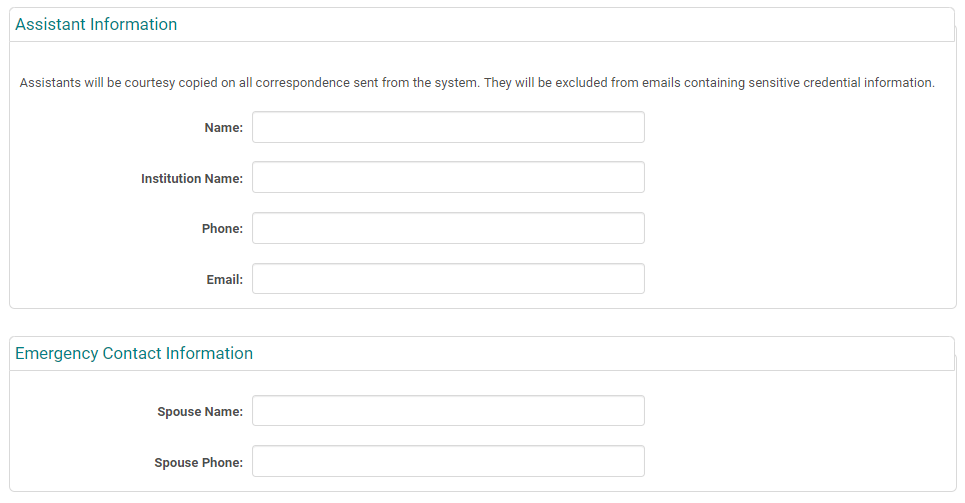Select the Assistant Information section heading
Viewport: 965px width, 503px height.
[96, 25]
